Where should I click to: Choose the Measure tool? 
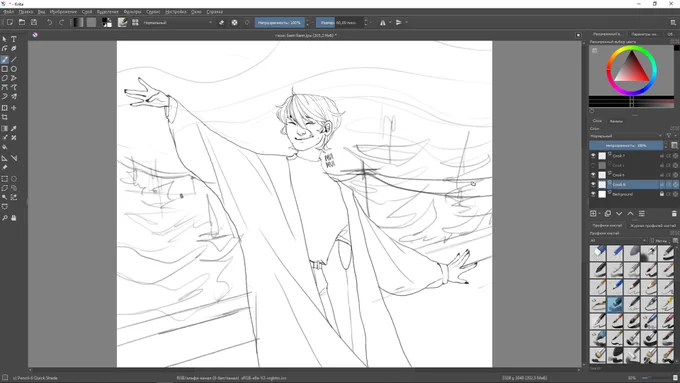point(14,158)
